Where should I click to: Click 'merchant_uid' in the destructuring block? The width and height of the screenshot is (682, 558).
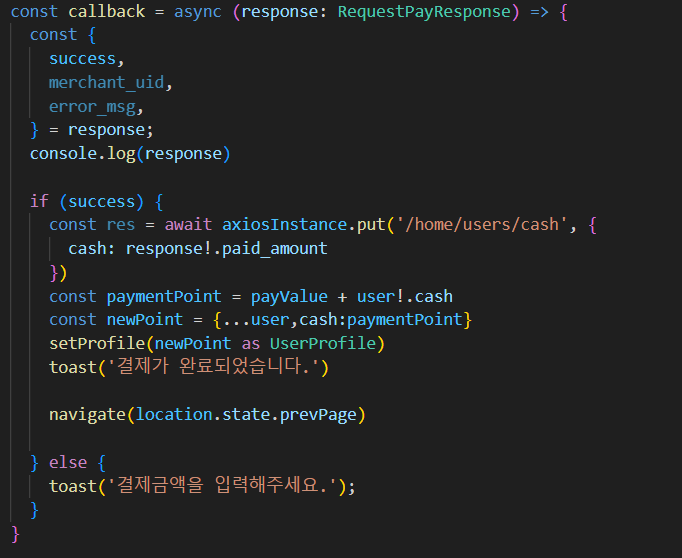[x=107, y=82]
